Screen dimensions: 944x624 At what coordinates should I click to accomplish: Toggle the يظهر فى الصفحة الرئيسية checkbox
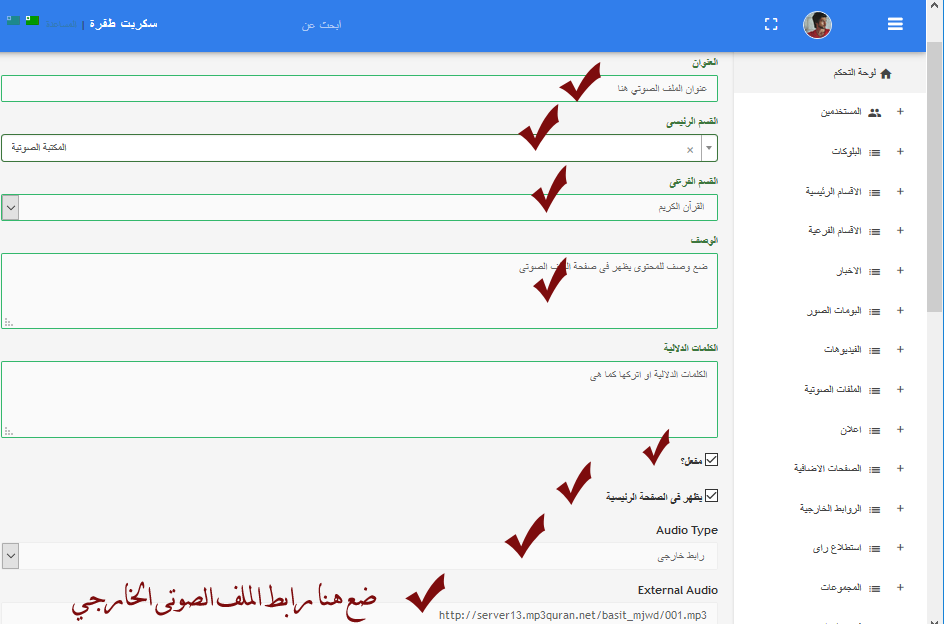tap(712, 495)
